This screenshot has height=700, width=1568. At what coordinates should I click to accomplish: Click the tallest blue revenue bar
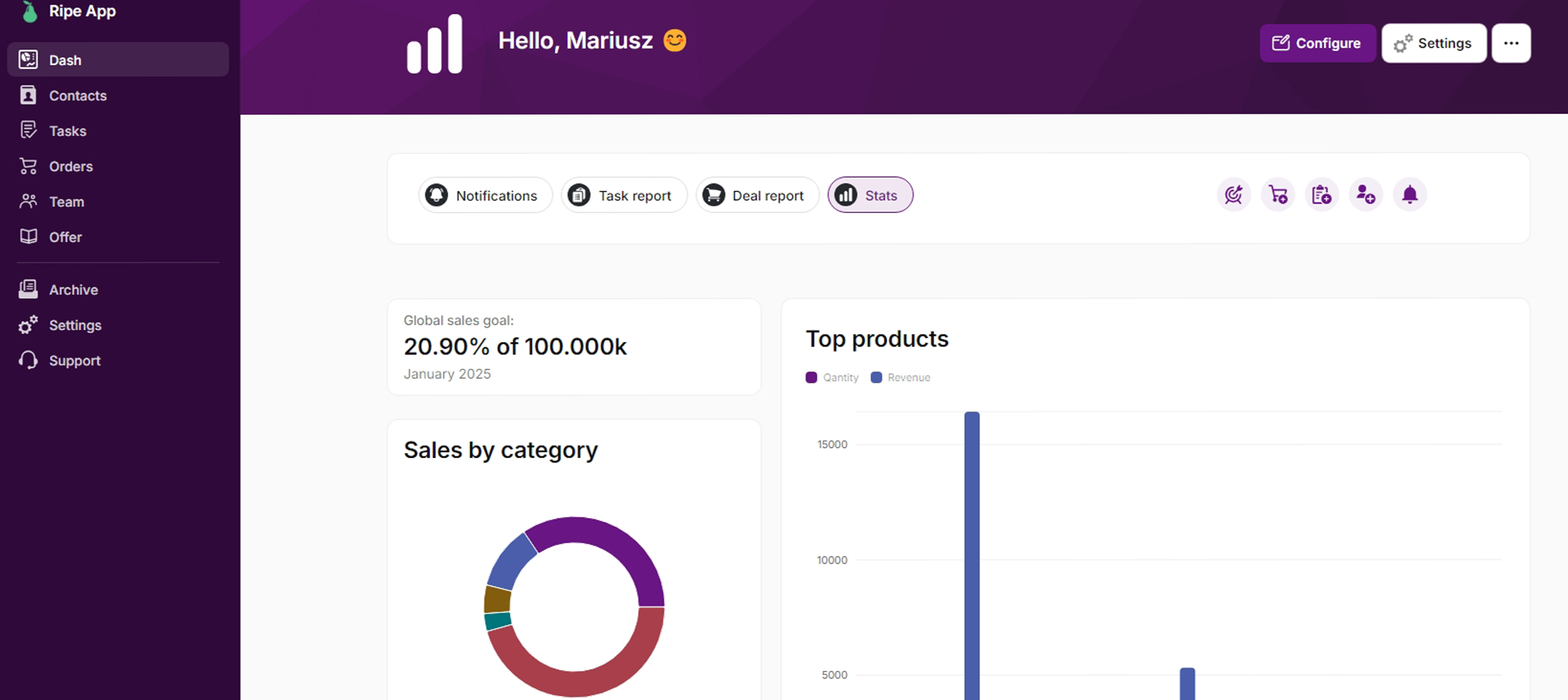tap(972, 555)
